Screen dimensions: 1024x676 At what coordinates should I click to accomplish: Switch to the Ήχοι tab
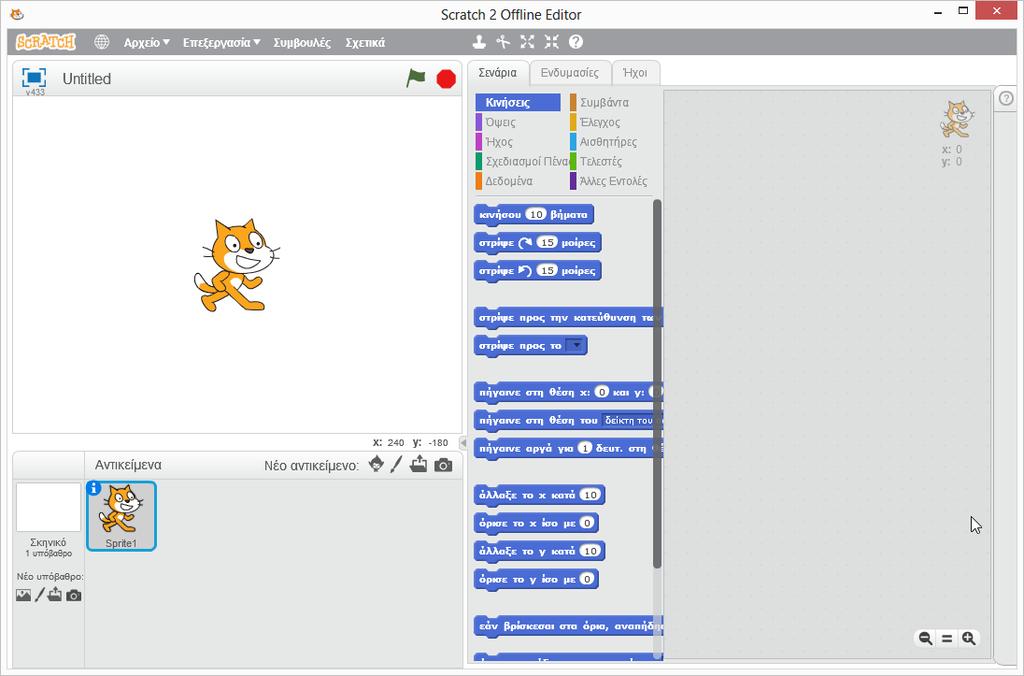(x=635, y=72)
